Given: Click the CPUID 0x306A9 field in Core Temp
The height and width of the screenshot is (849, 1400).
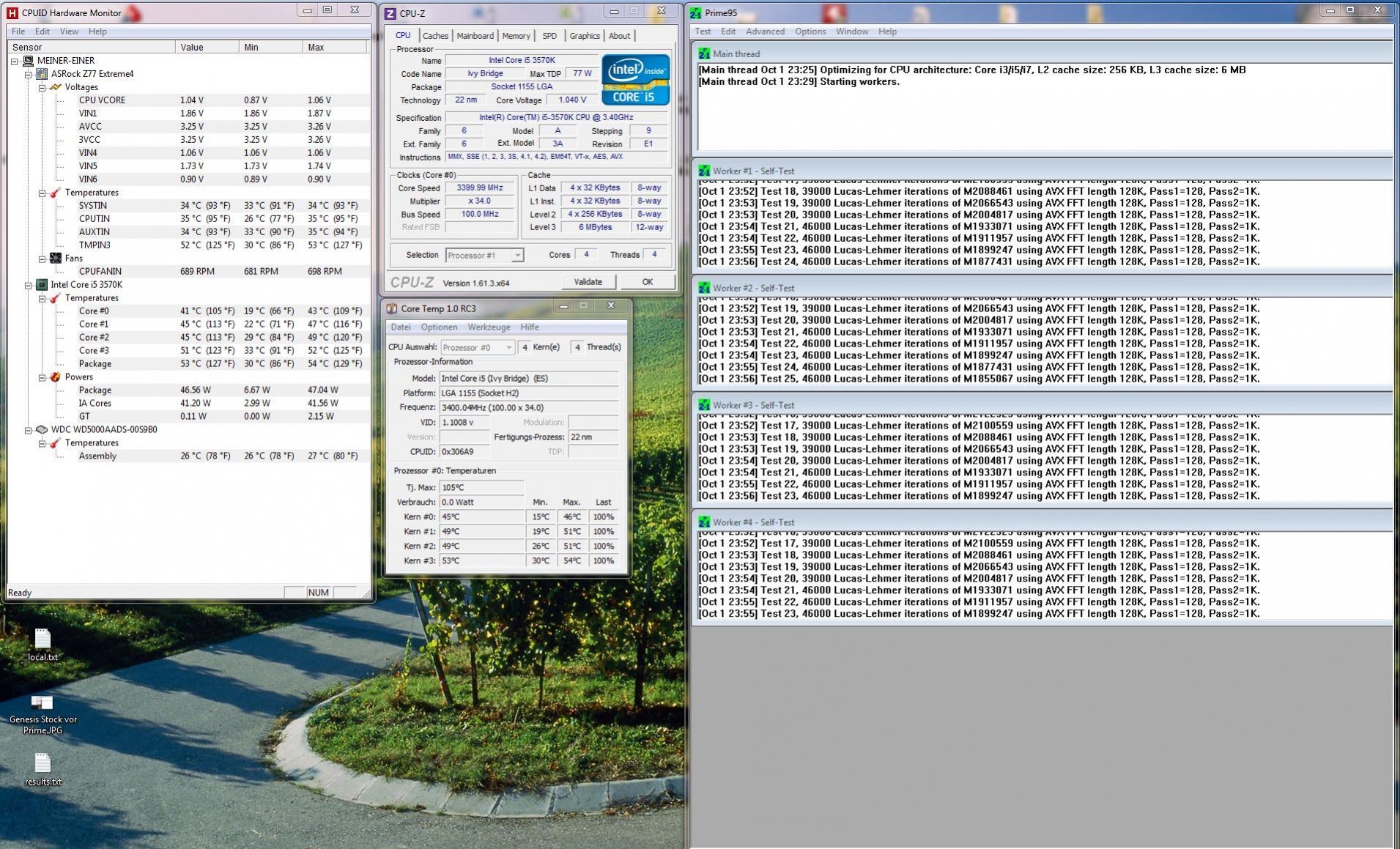Looking at the screenshot, I should click(x=464, y=452).
